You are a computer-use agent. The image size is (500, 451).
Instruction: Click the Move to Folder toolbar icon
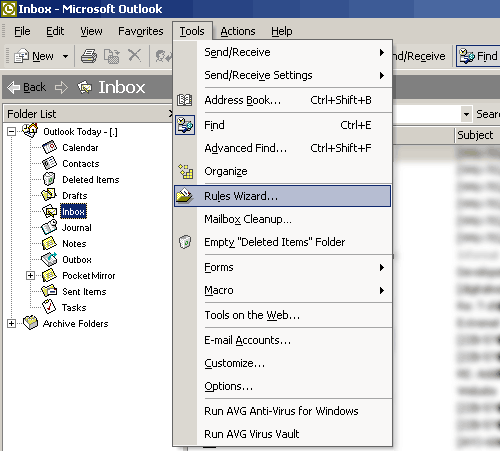(112, 56)
